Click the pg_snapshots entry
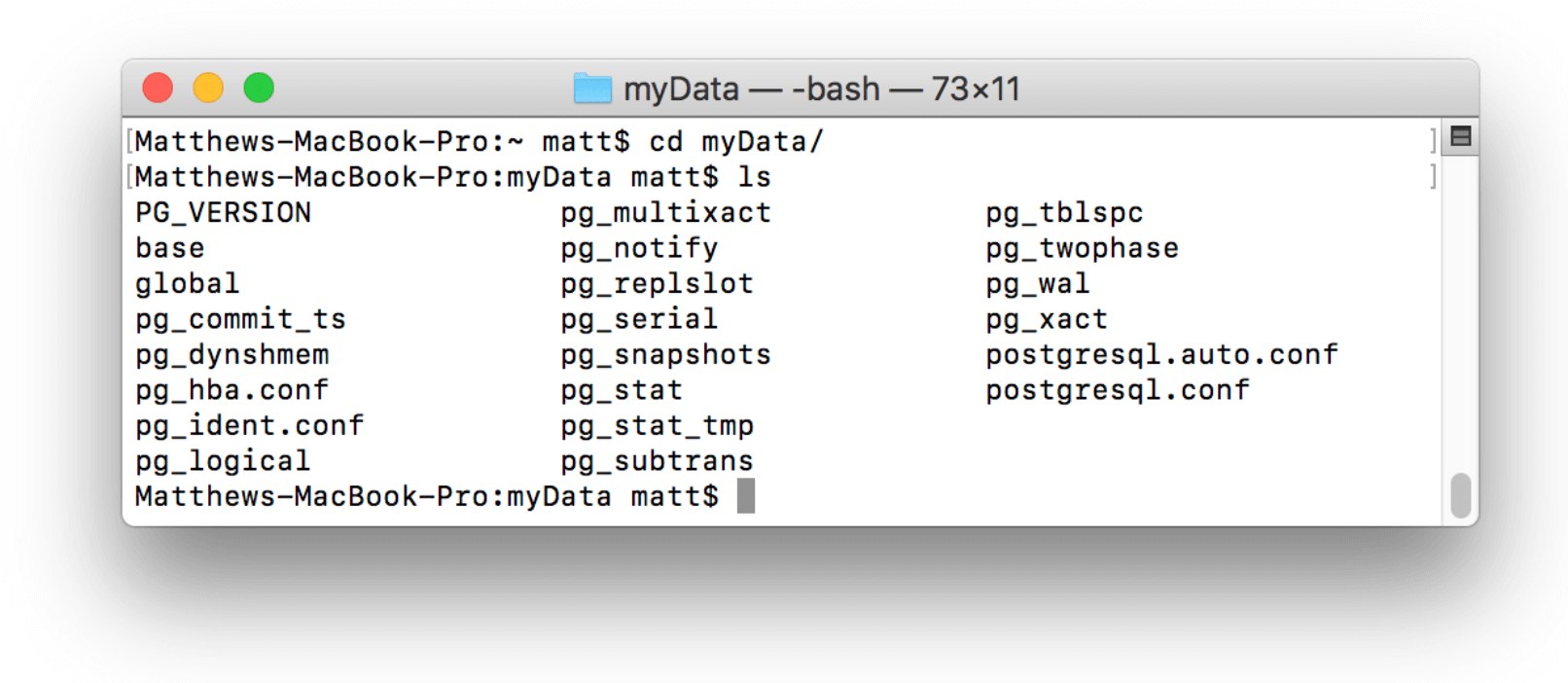Viewport: 1568px width, 683px height. coord(665,354)
